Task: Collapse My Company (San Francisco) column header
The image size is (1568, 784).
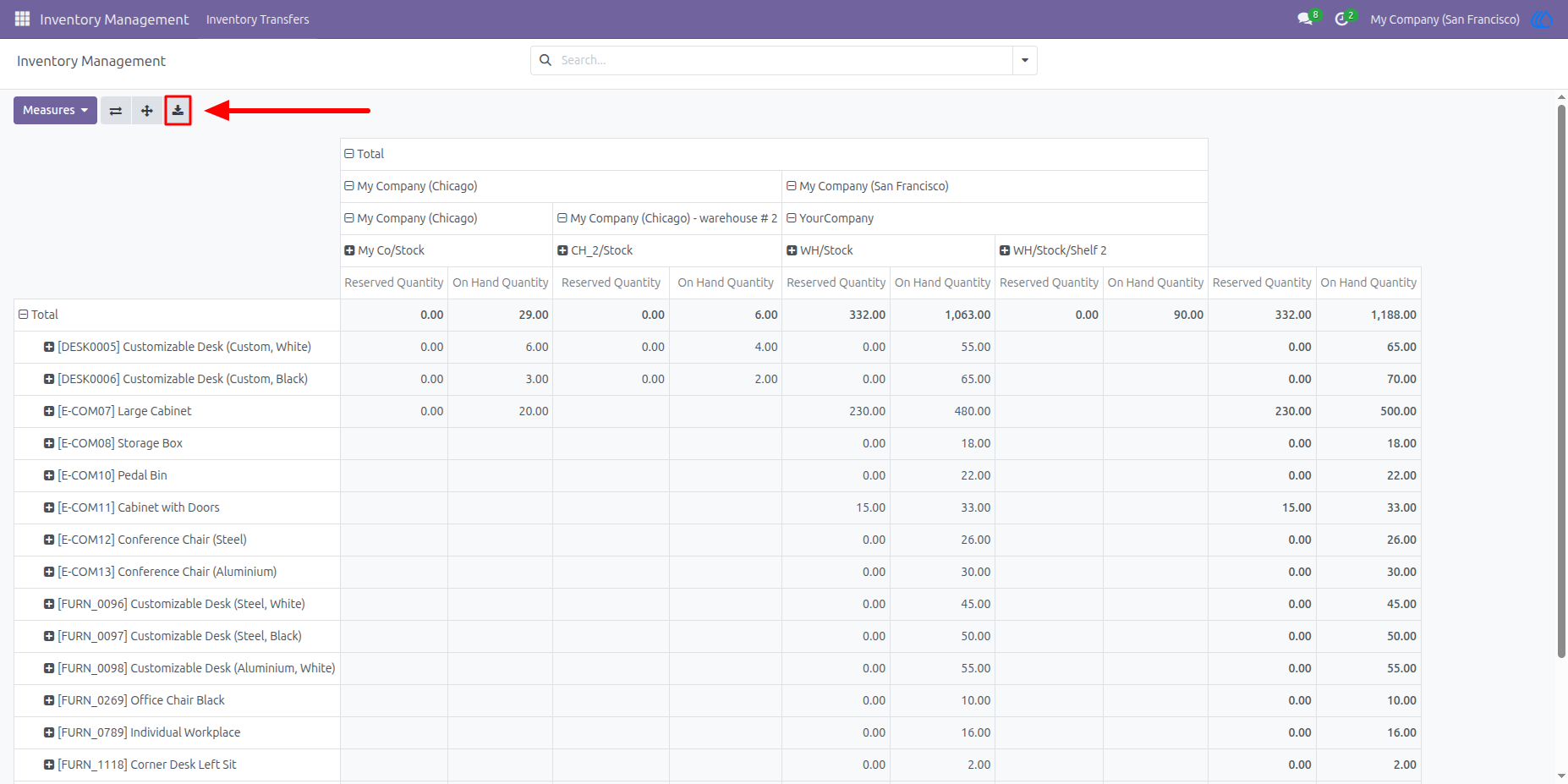Action: (868, 186)
